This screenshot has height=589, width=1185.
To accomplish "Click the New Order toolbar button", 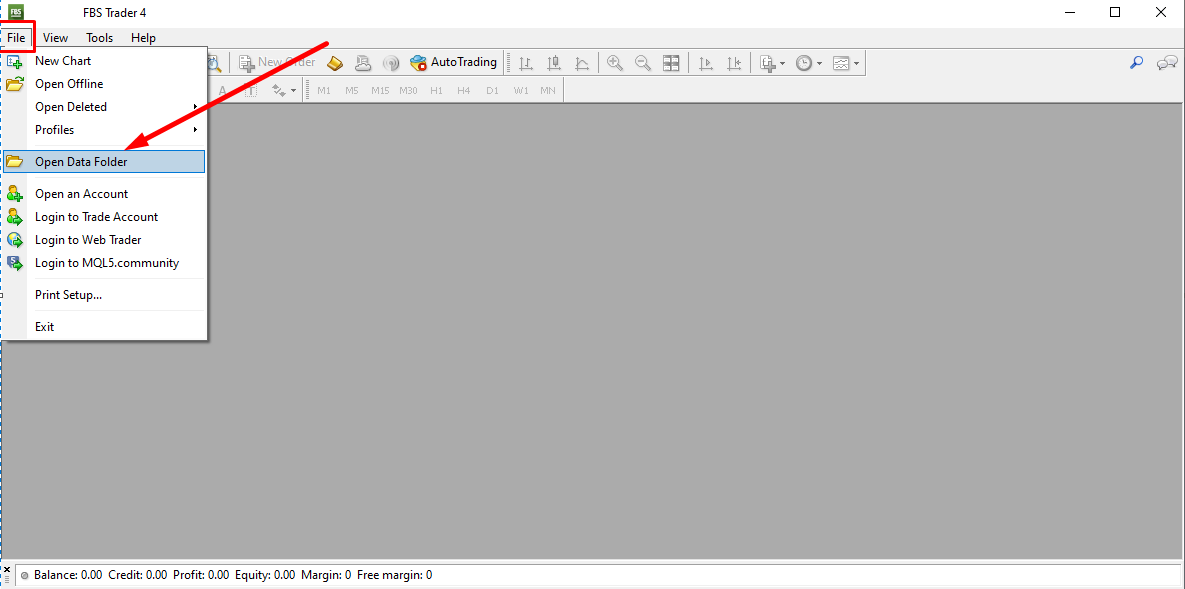I will [x=277, y=63].
